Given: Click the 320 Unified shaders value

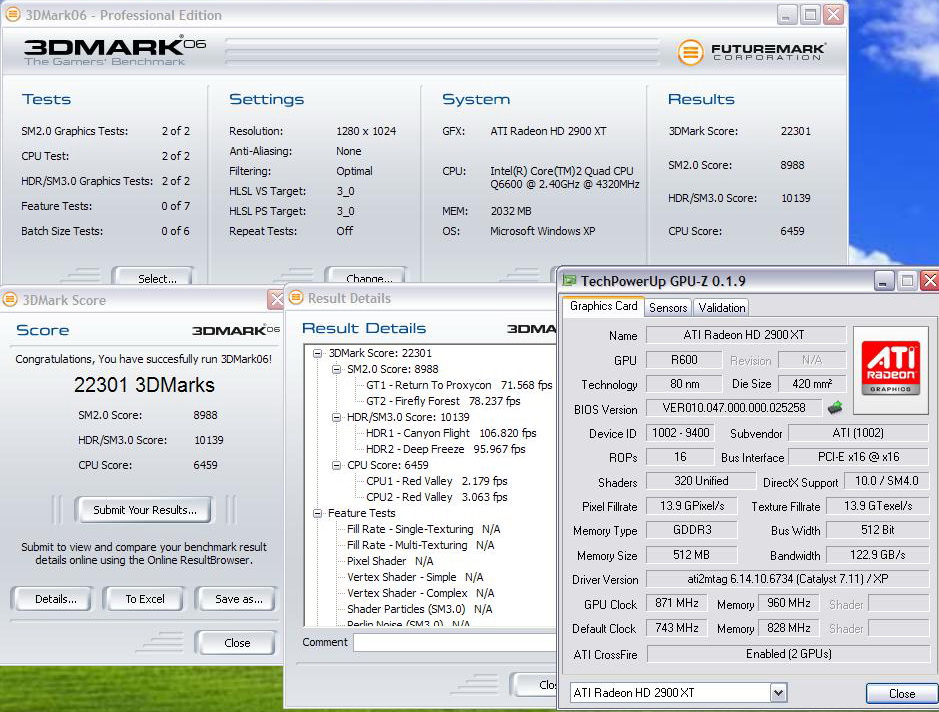Looking at the screenshot, I should 701,481.
